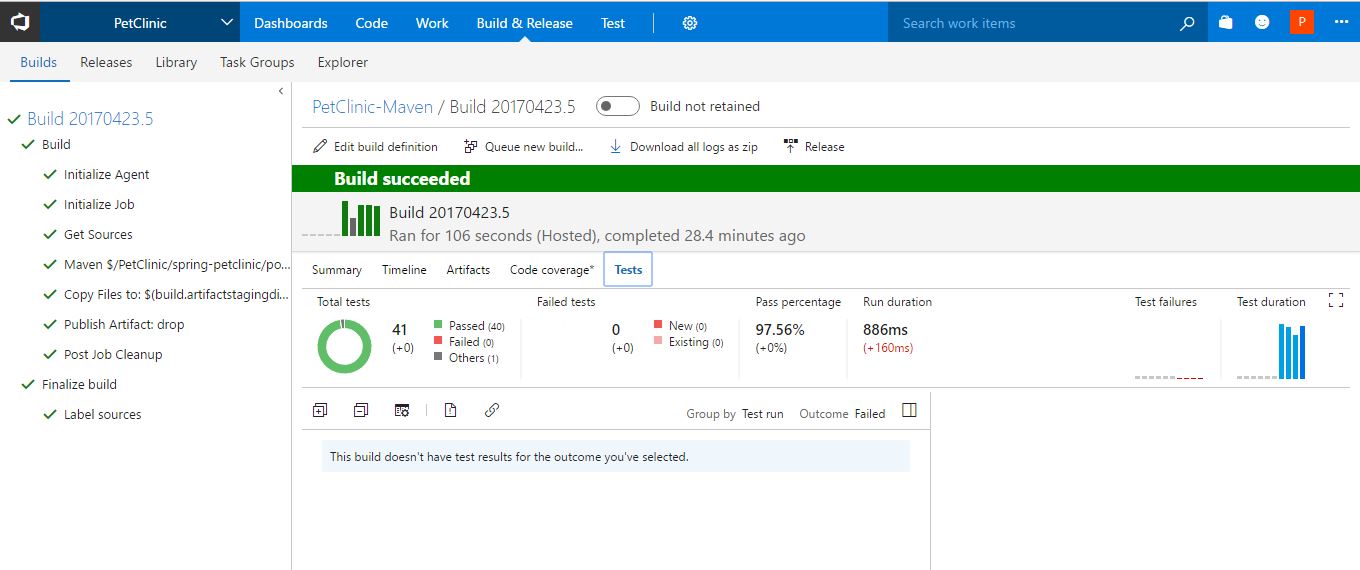Image resolution: width=1360 pixels, height=570 pixels.
Task: Click the create bug document icon
Action: coord(451,410)
